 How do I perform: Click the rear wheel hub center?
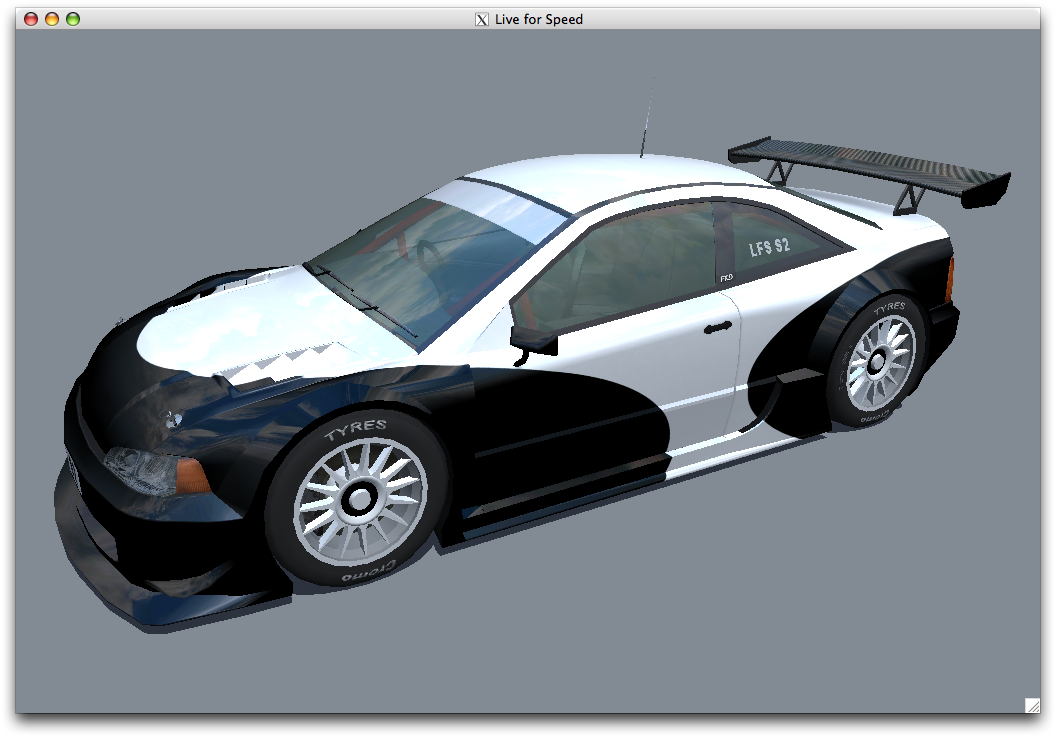877,362
